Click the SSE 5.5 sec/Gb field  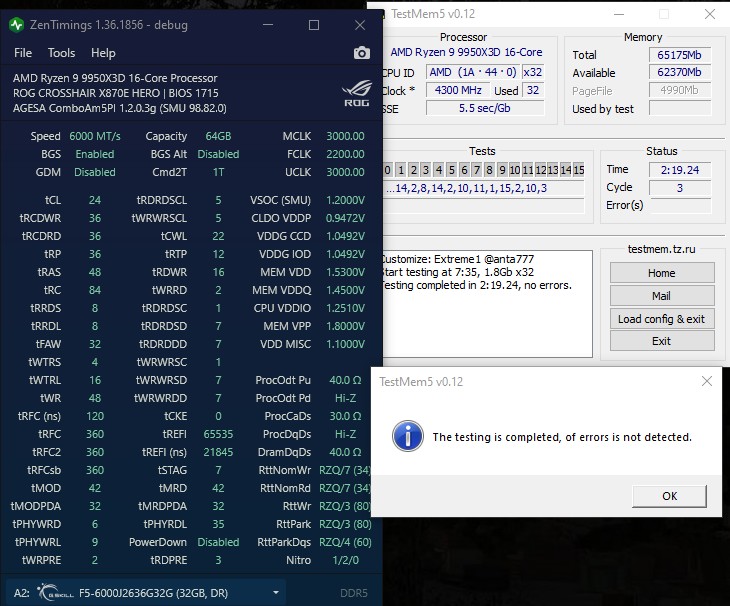485,108
